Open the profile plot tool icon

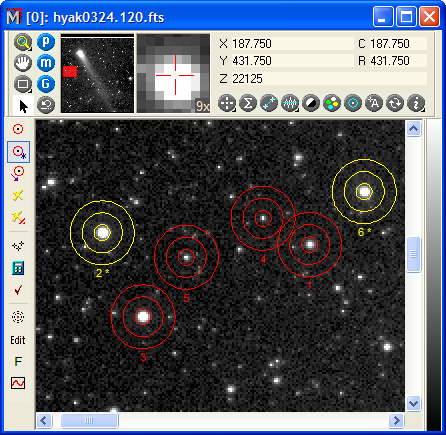click(x=290, y=103)
